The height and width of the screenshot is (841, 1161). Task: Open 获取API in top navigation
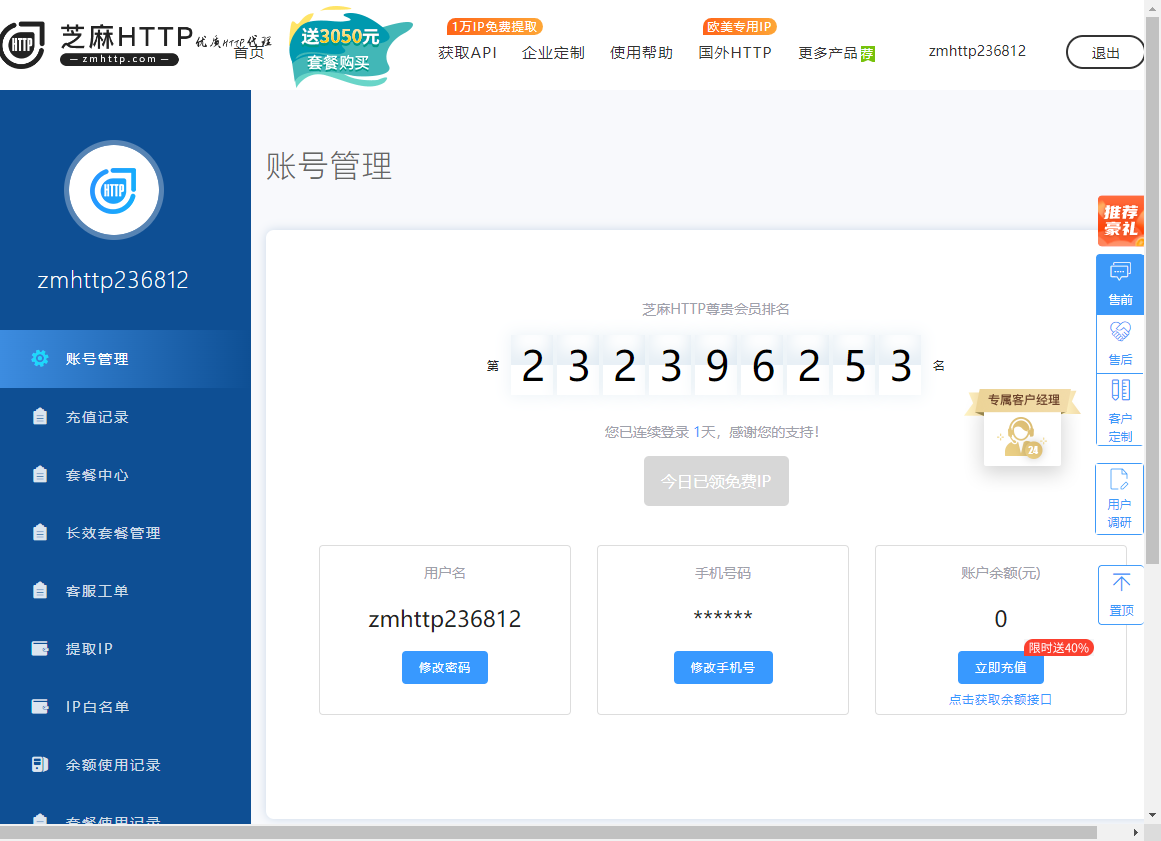point(467,53)
